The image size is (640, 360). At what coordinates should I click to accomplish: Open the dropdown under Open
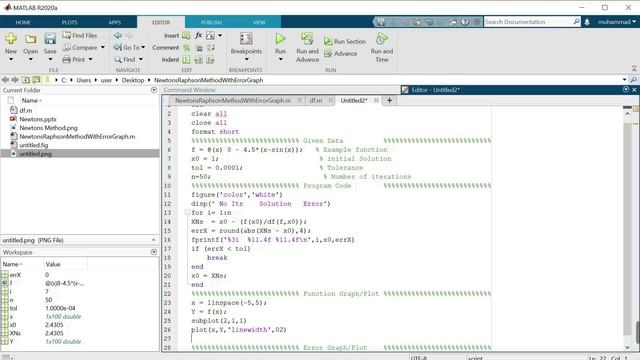click(x=31, y=60)
